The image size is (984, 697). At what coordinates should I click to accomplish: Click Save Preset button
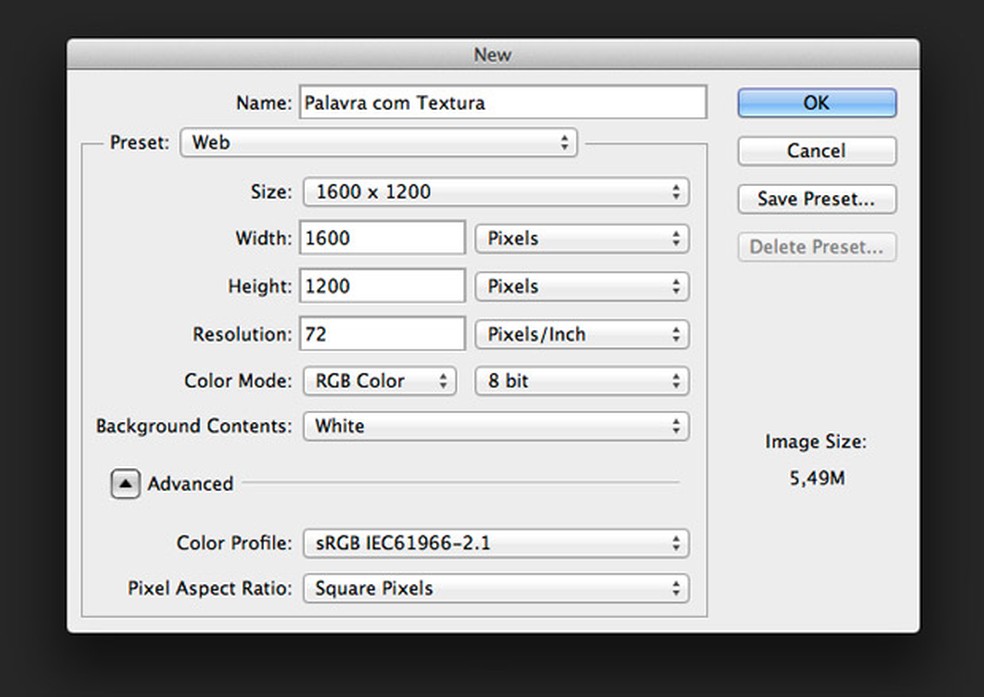(x=816, y=199)
